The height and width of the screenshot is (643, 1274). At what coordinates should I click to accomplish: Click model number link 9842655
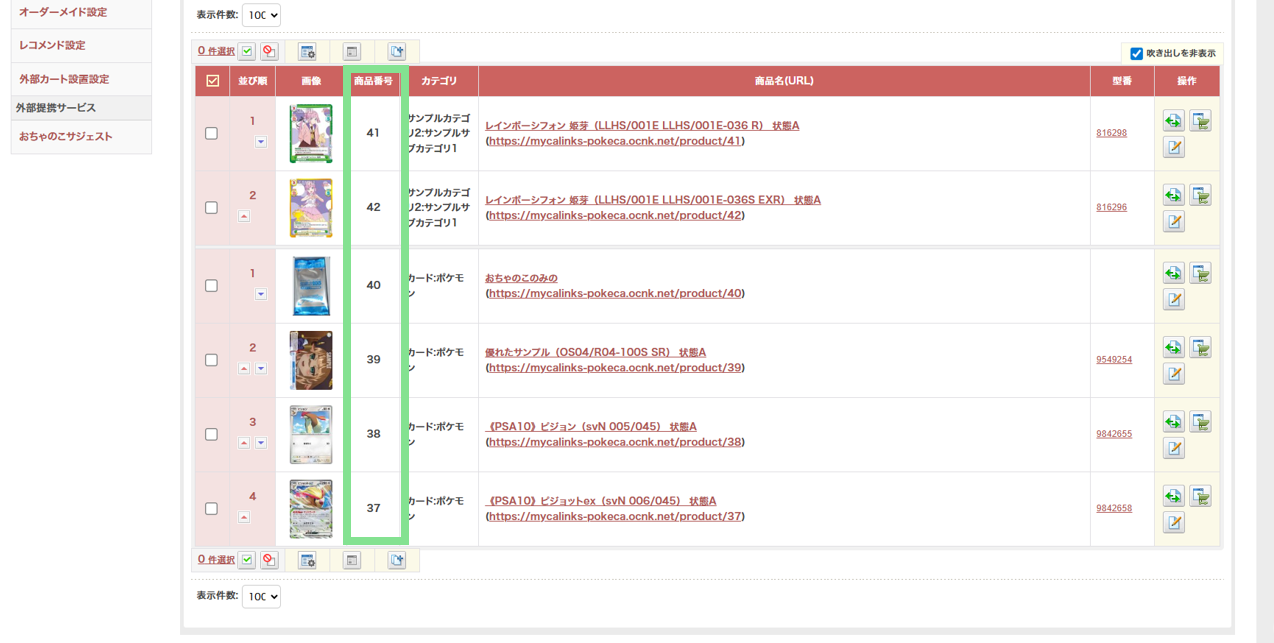1113,434
